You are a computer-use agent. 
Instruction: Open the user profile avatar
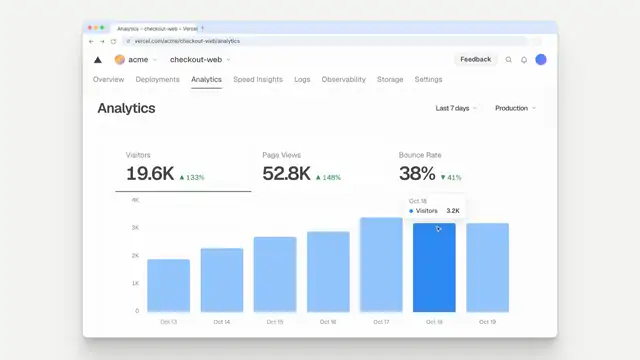pyautogui.click(x=541, y=60)
